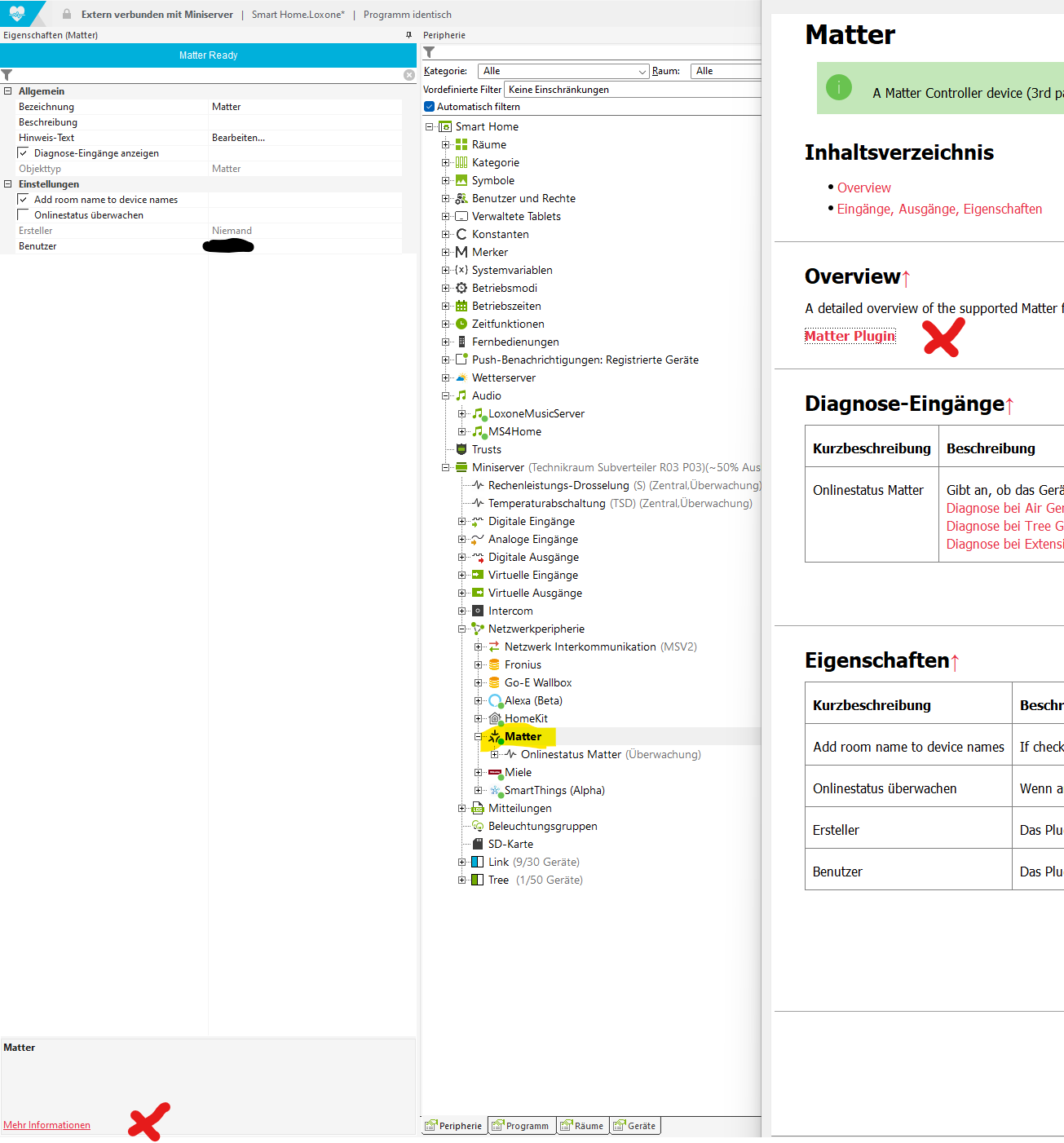1064x1143 pixels.
Task: Click the filter funnel icon in Peripherie panel
Action: [429, 52]
